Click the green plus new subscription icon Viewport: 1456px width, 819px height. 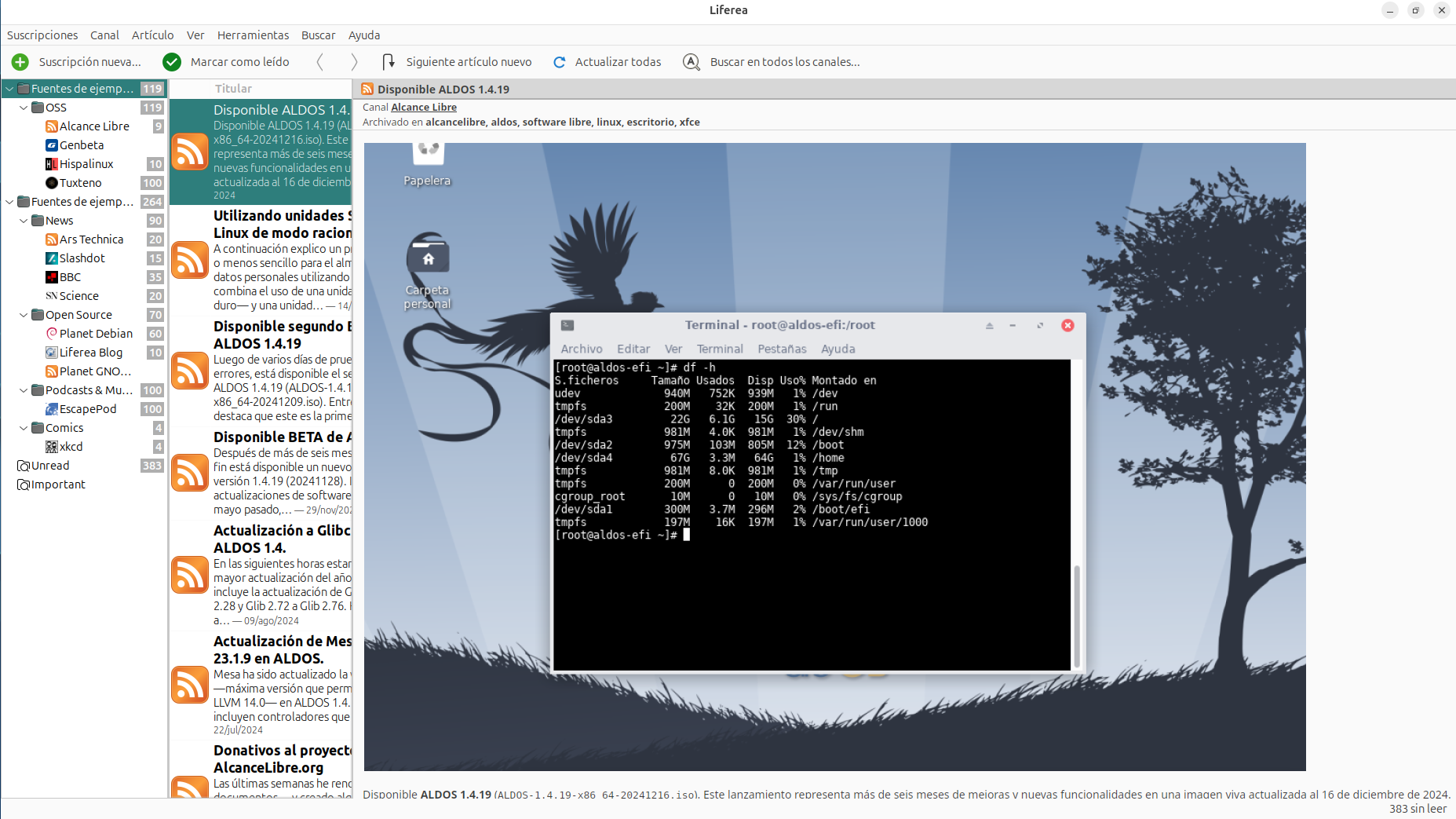click(20, 62)
